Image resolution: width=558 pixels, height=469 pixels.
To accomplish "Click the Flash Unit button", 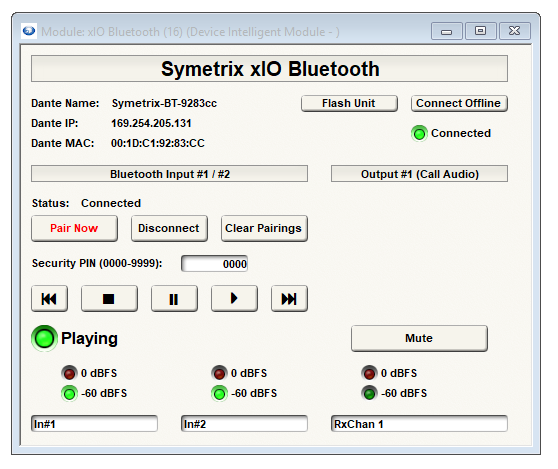I will click(x=349, y=103).
